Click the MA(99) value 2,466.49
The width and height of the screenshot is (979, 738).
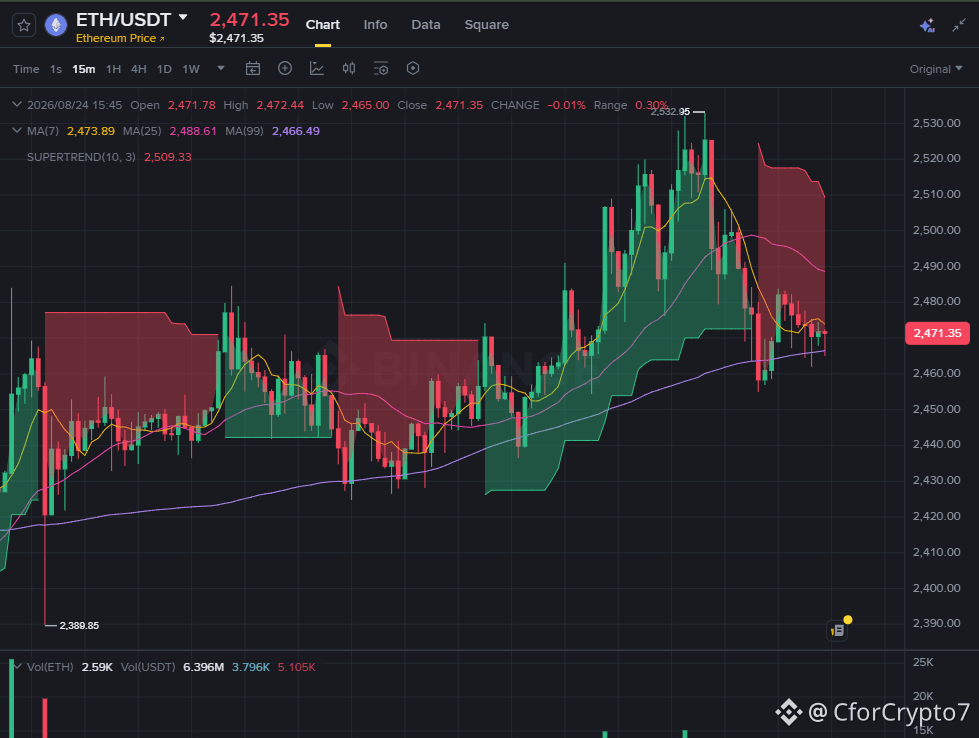[x=296, y=131]
